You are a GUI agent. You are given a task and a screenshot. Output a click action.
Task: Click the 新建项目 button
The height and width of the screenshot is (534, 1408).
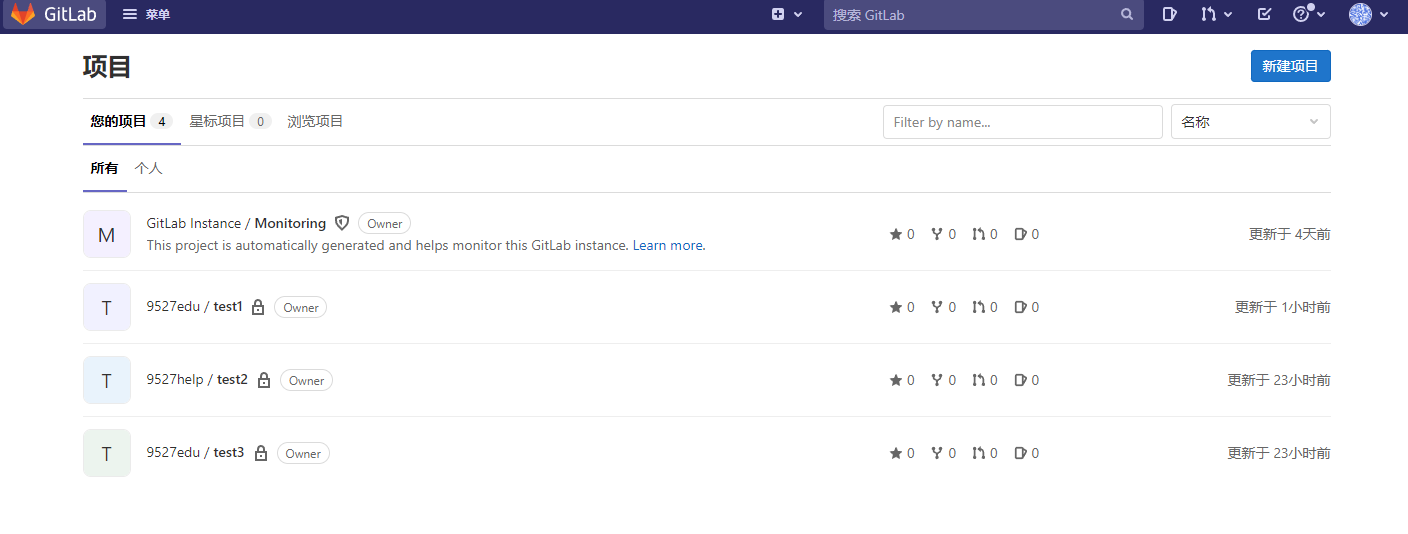pos(1290,66)
